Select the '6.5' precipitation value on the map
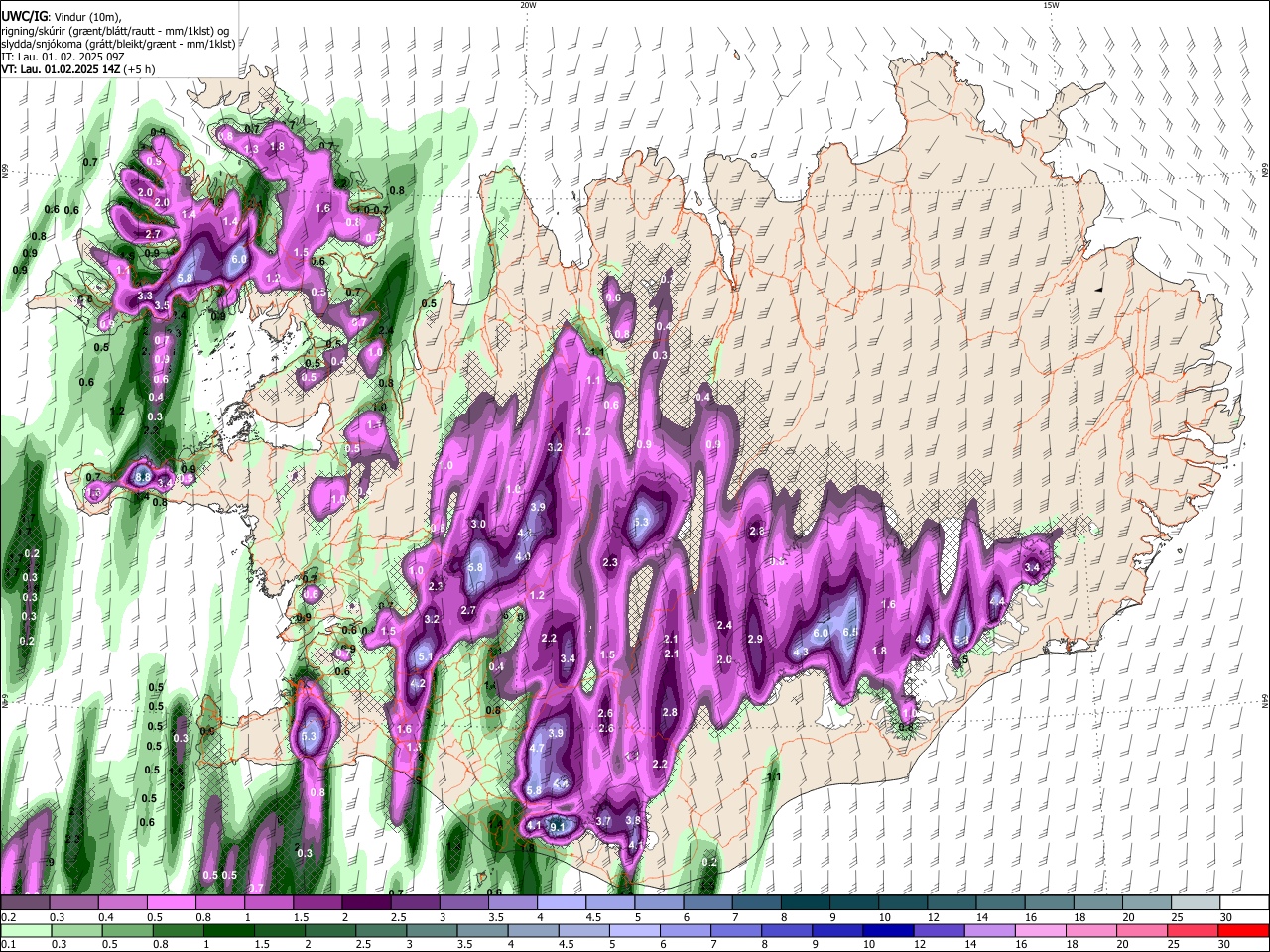This screenshot has width=1270, height=952. click(x=850, y=633)
